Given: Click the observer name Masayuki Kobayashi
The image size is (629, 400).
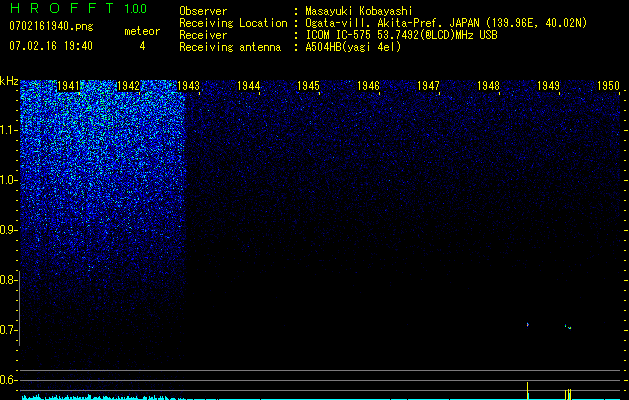Looking at the screenshot, I should [x=359, y=11].
